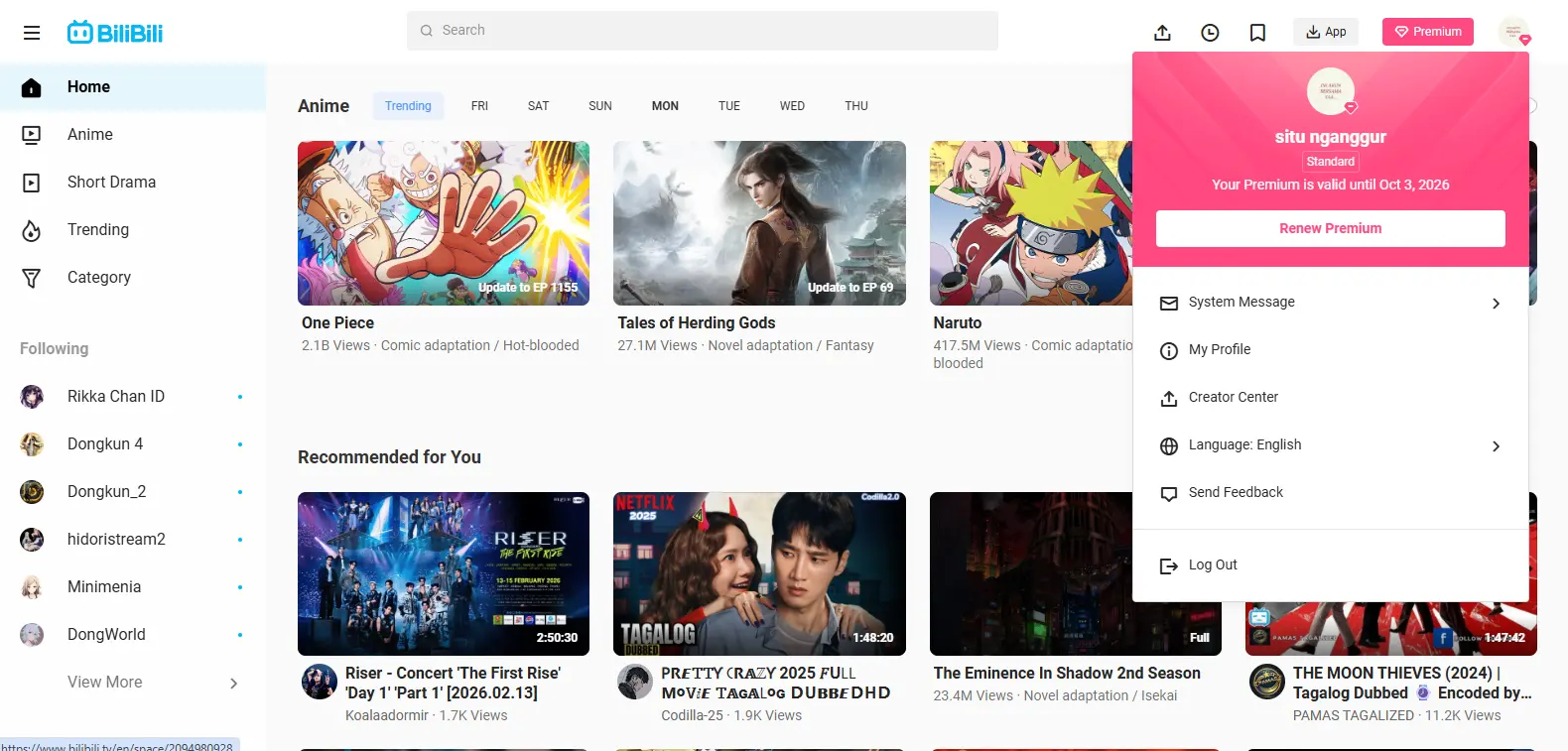Open the hamburger menu icon
Viewport: 1568px width, 751px height.
tap(32, 33)
